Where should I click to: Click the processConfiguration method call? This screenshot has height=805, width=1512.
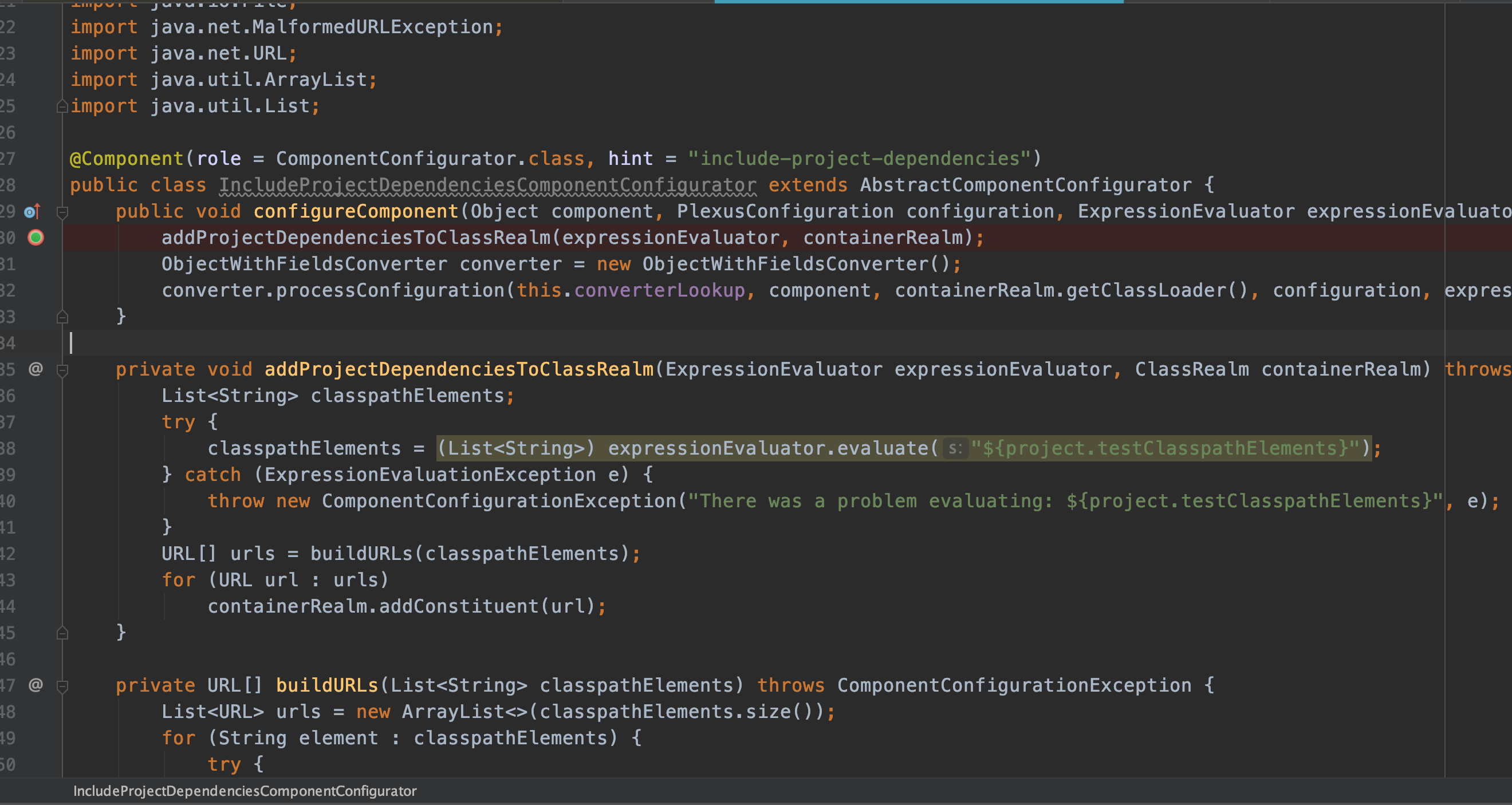tap(391, 290)
